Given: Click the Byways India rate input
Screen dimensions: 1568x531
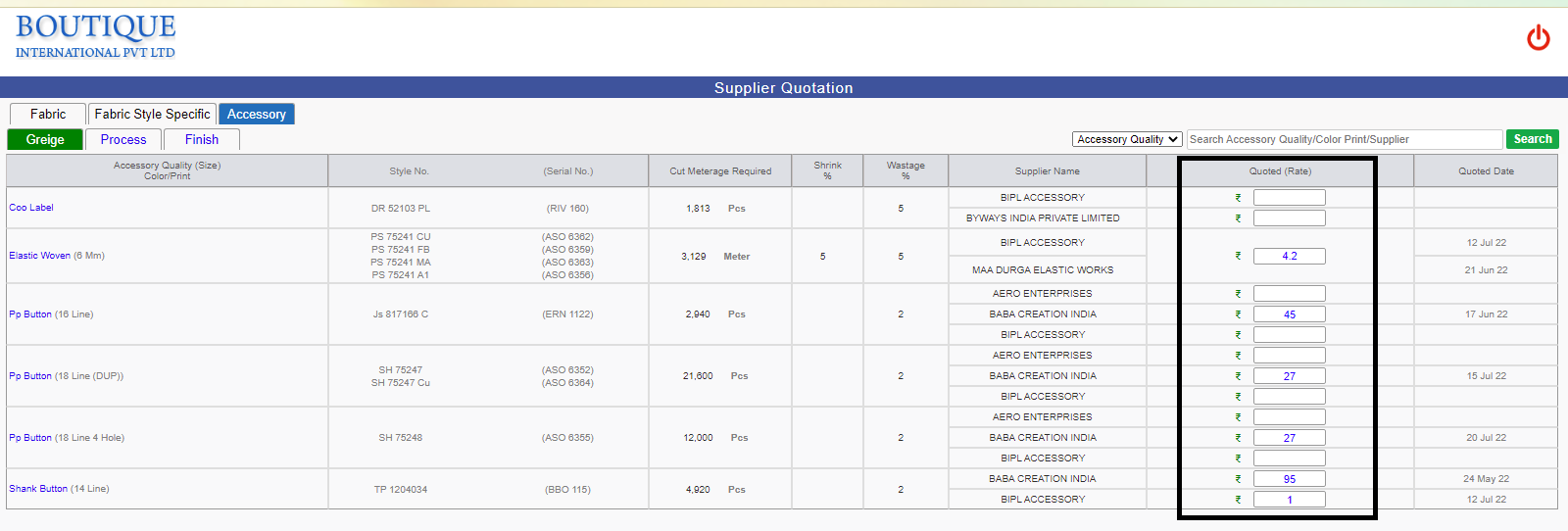Looking at the screenshot, I should 1290,218.
